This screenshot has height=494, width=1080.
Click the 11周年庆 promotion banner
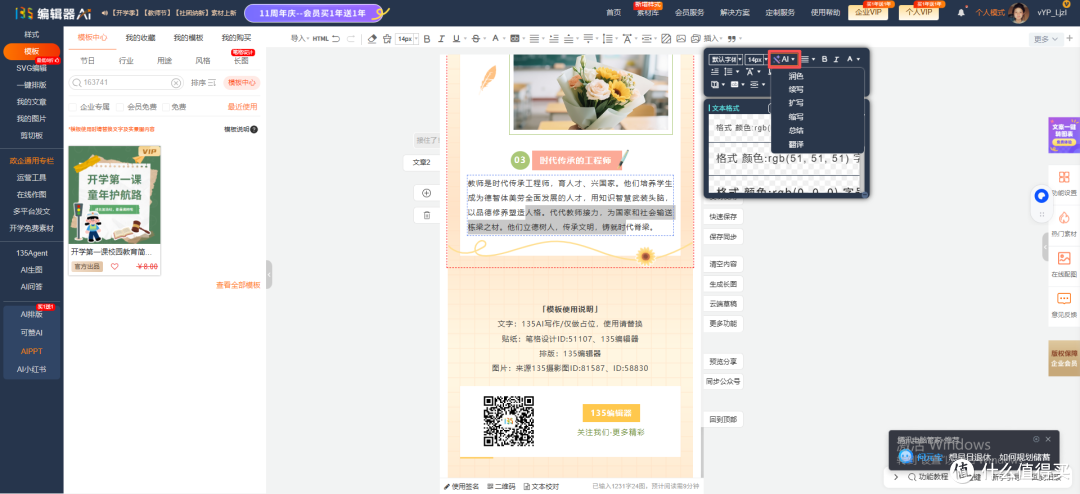point(313,13)
